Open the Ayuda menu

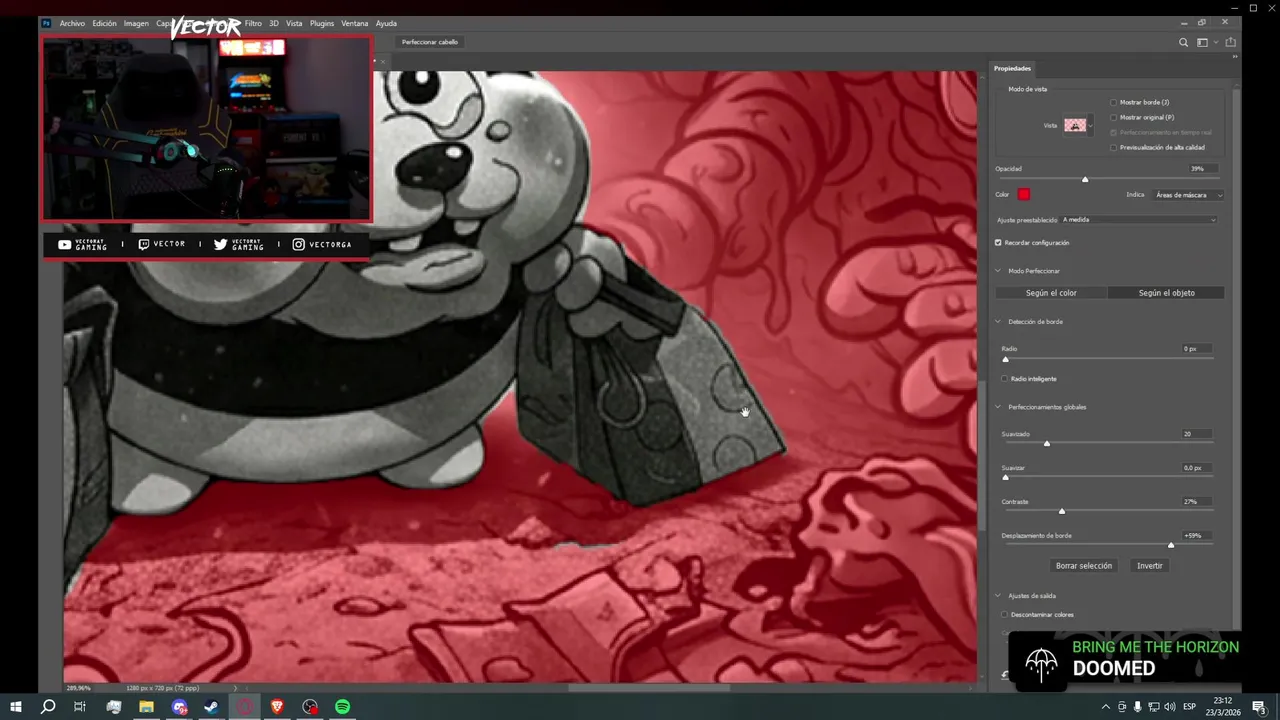click(x=386, y=23)
